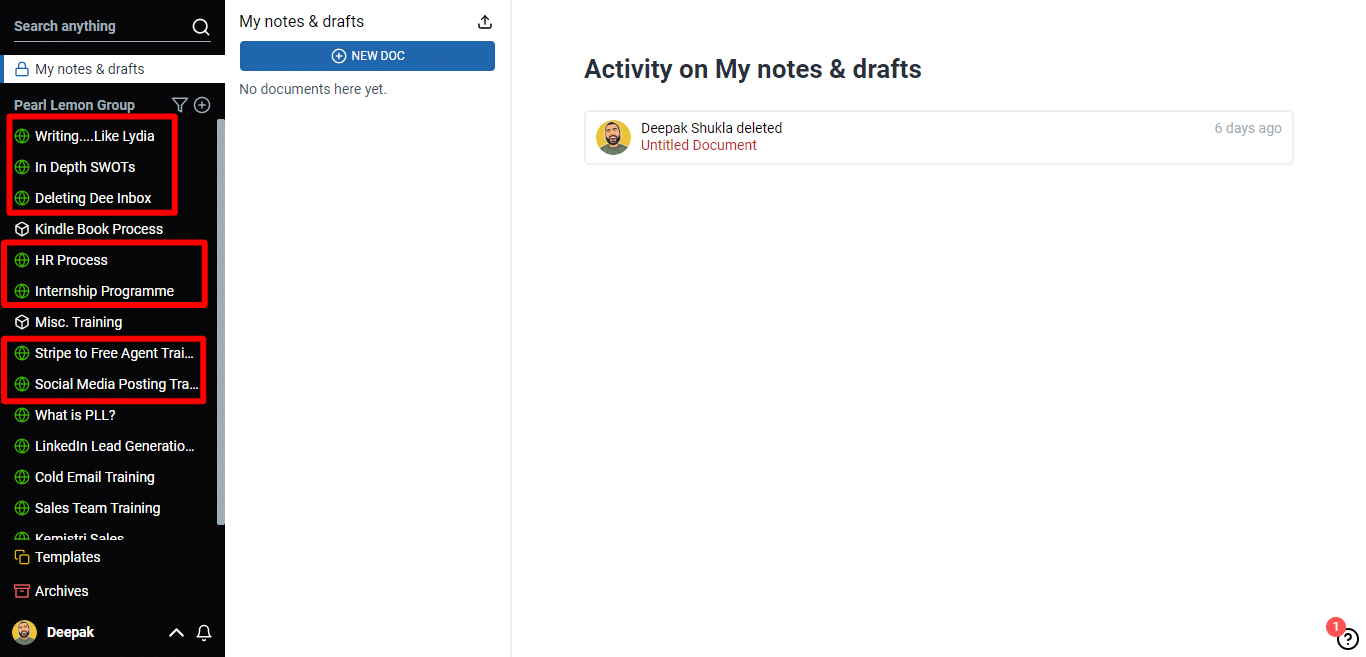Open the Pearl Lemon Group workspace header
The image size is (1366, 657).
(74, 105)
